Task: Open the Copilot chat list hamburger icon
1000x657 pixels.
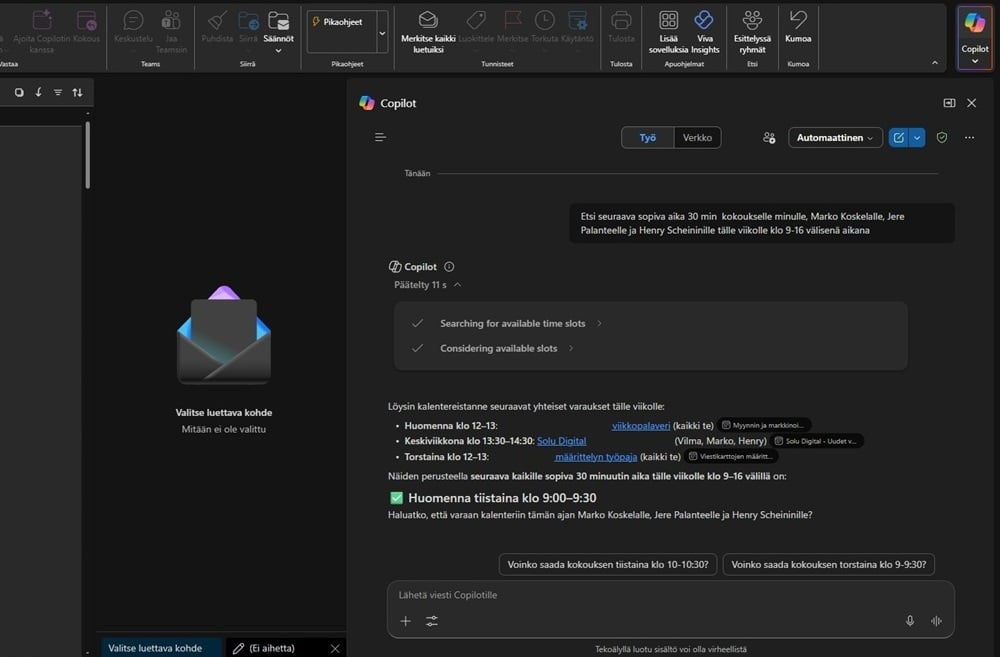Action: (380, 137)
